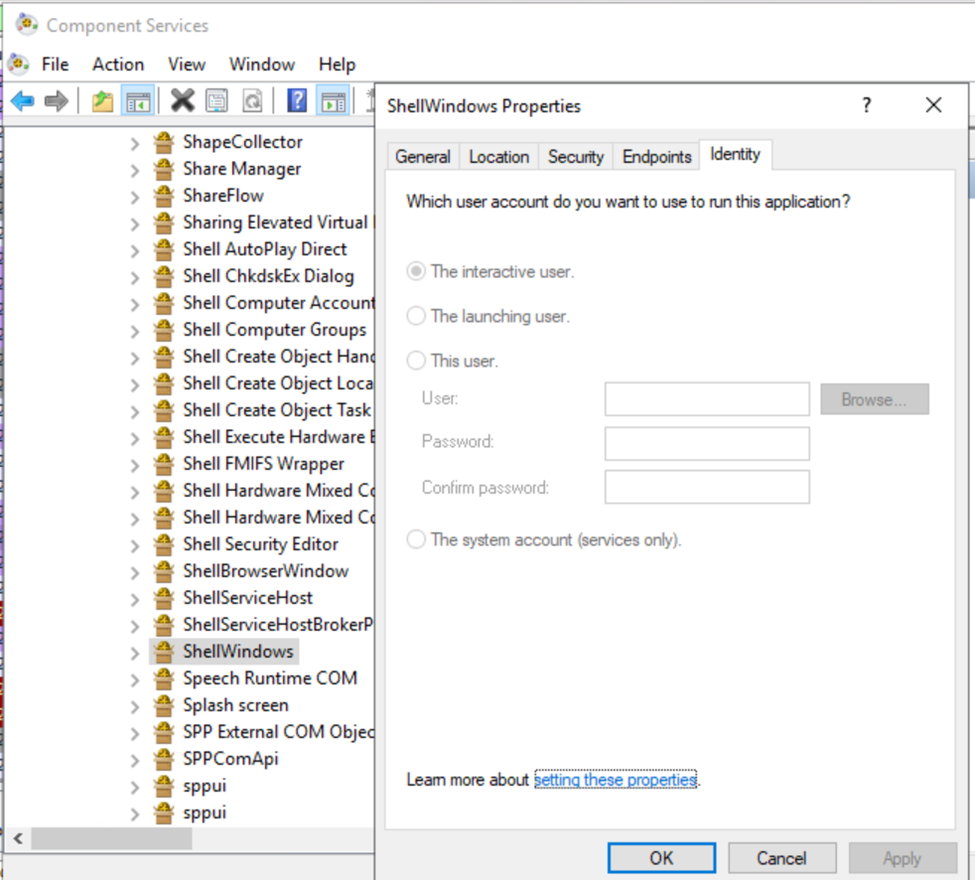Screen dimensions: 975x880
Task: Click the ShellServiceHost package icon
Action: point(164,597)
